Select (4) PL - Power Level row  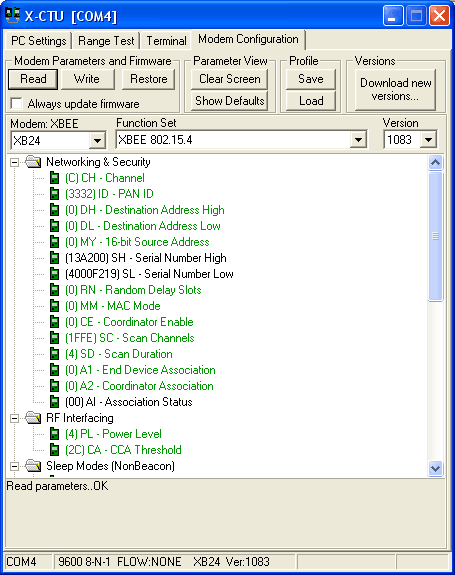(x=113, y=434)
